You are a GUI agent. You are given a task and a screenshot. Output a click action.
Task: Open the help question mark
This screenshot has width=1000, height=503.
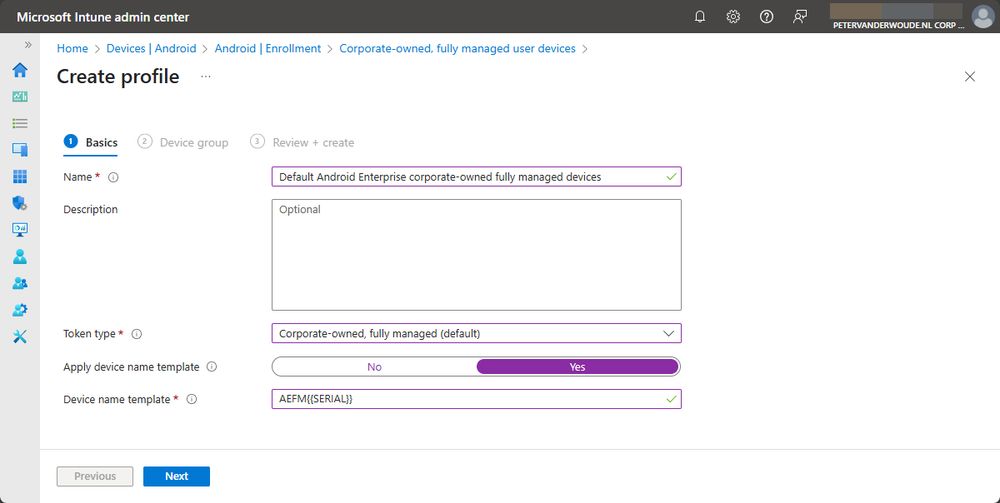coord(767,17)
